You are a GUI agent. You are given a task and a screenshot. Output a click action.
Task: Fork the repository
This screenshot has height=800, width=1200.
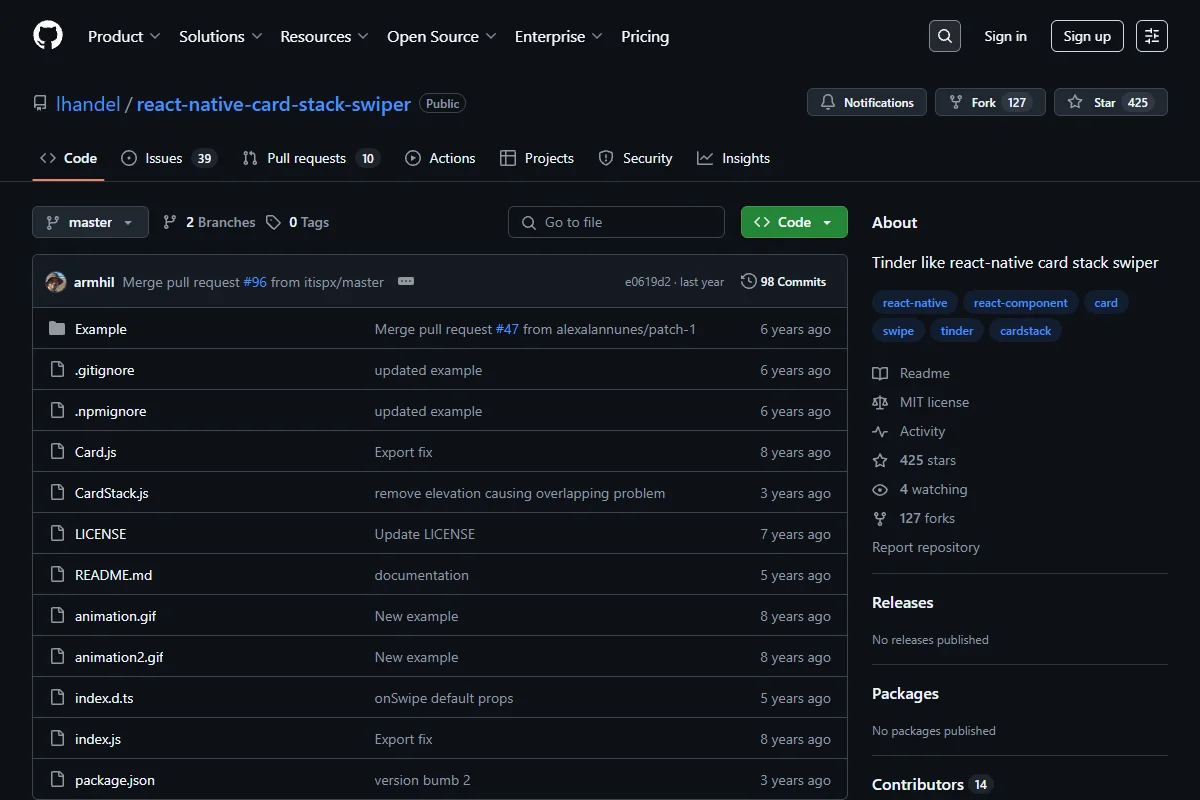click(x=990, y=102)
